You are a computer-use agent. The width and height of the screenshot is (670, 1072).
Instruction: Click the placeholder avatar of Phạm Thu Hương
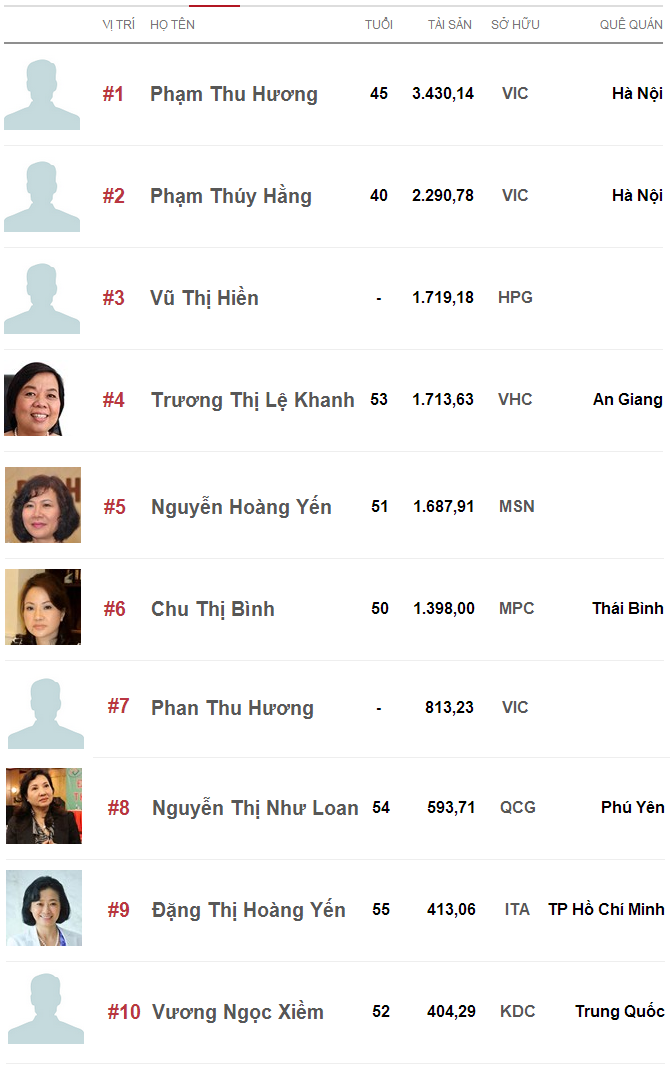pyautogui.click(x=42, y=94)
